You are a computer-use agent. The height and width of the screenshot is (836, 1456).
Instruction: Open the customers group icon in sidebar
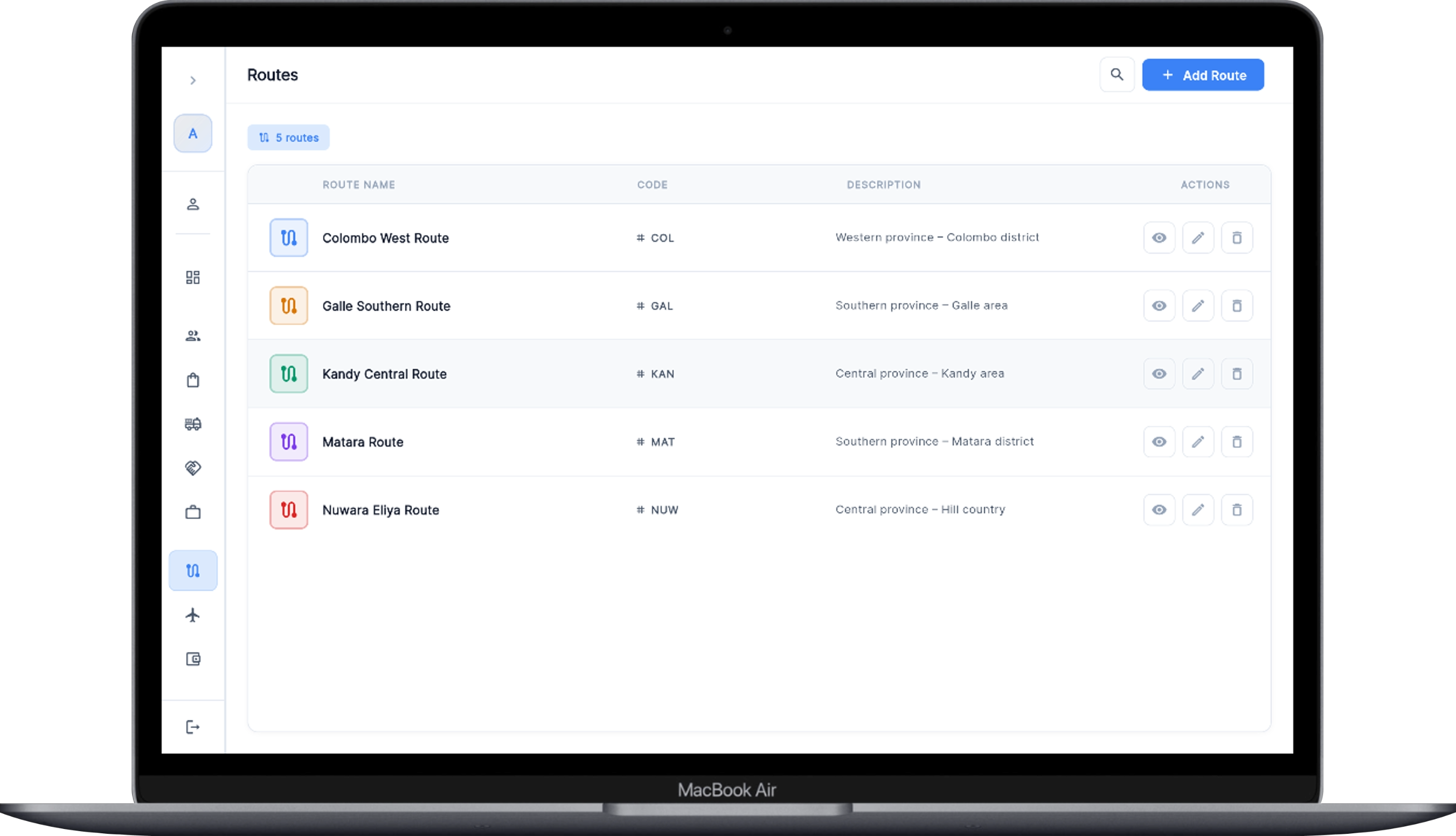[x=193, y=336]
